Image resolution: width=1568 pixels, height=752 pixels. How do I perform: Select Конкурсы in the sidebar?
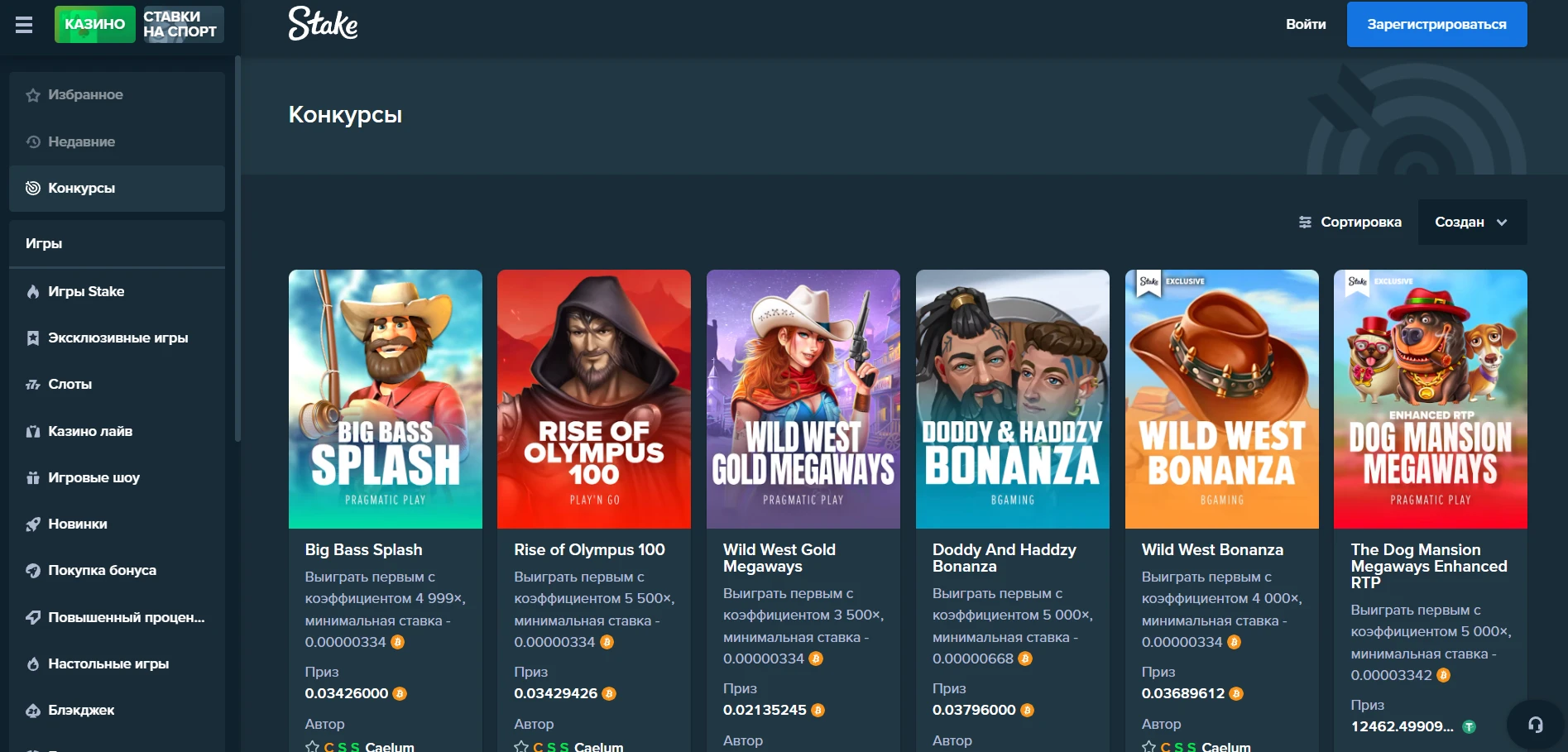117,188
